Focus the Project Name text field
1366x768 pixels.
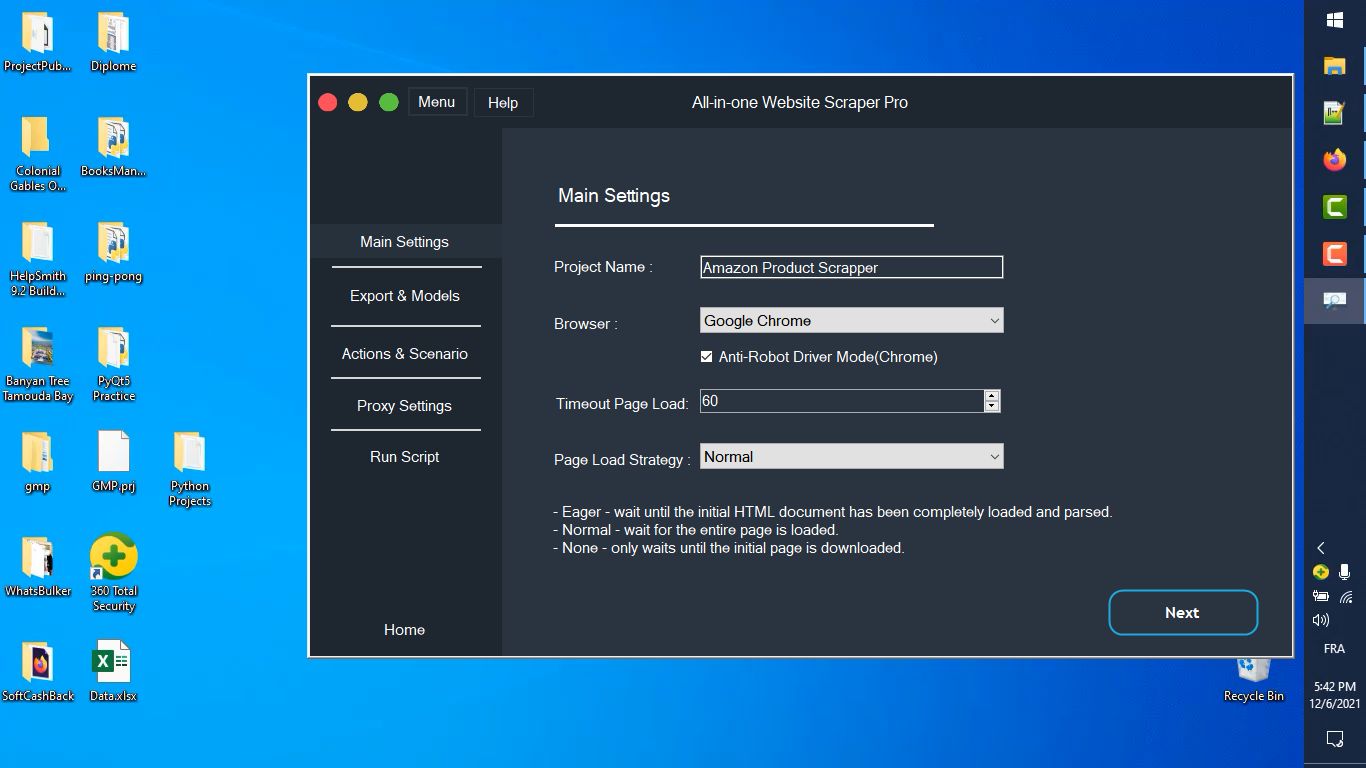[x=851, y=267]
